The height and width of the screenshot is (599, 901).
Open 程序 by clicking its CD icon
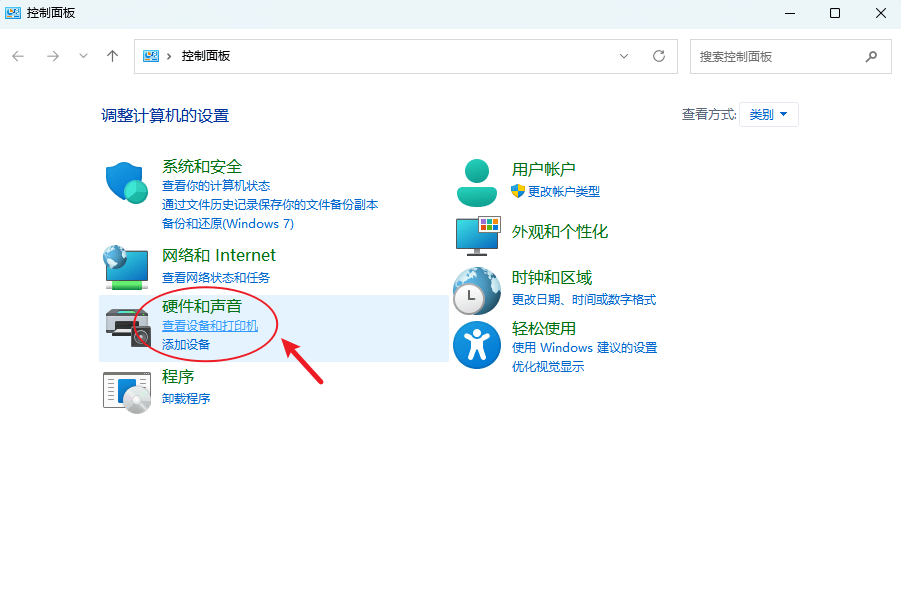[125, 387]
